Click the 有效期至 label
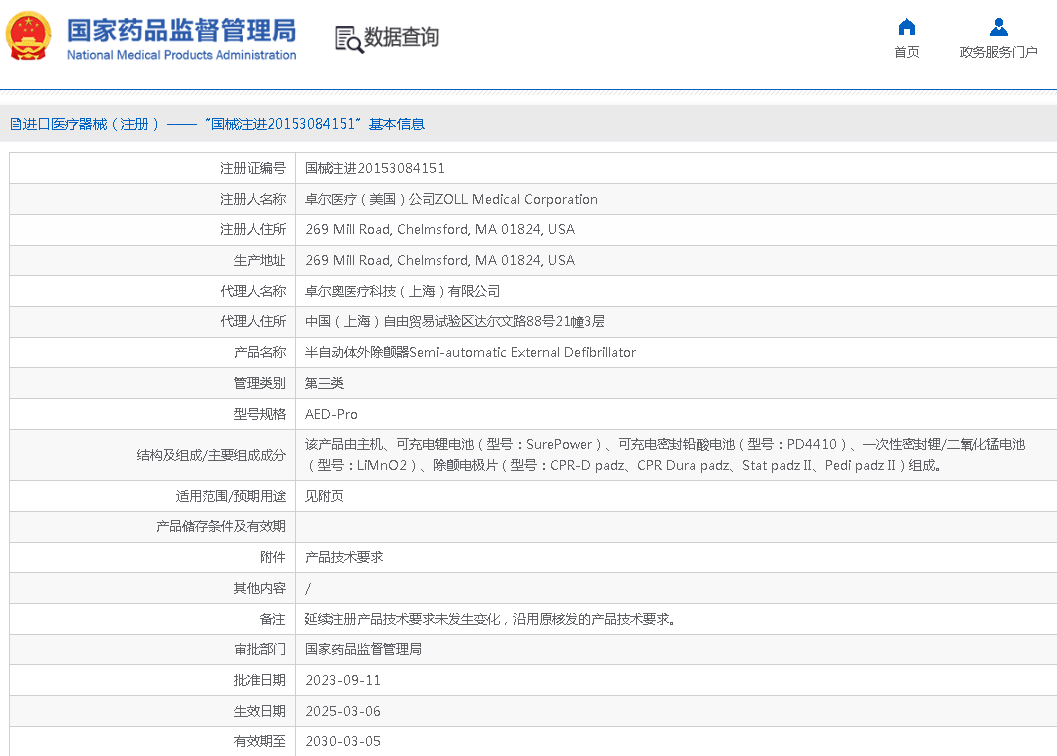 (260, 741)
